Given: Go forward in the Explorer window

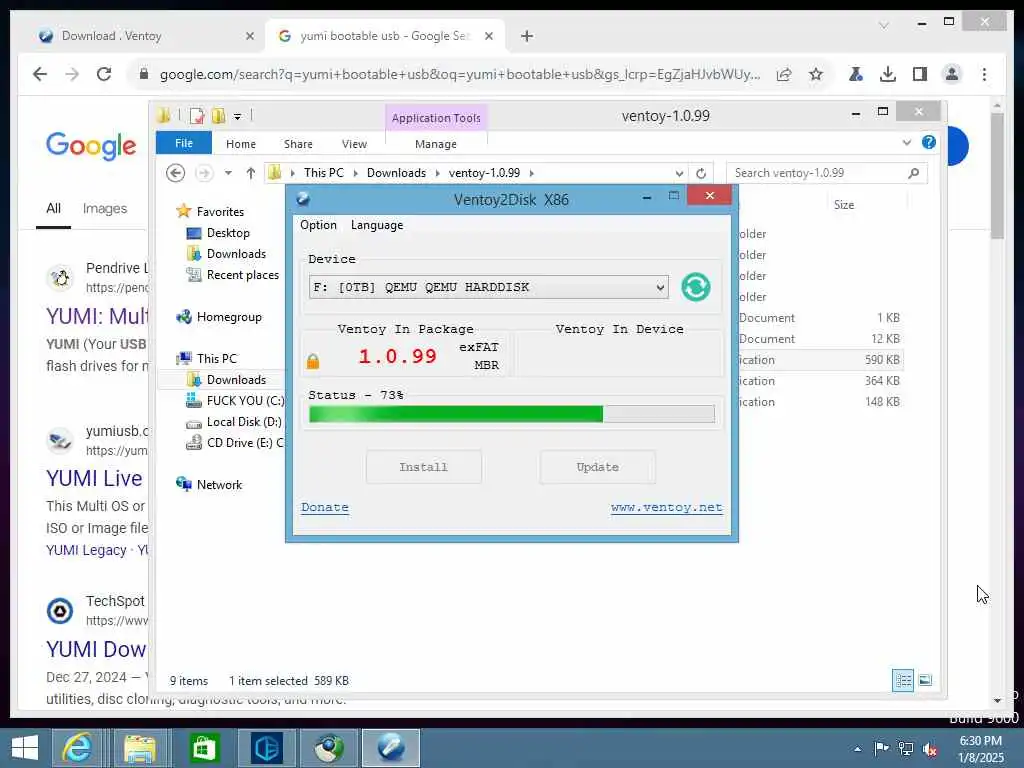Looking at the screenshot, I should pyautogui.click(x=204, y=173).
